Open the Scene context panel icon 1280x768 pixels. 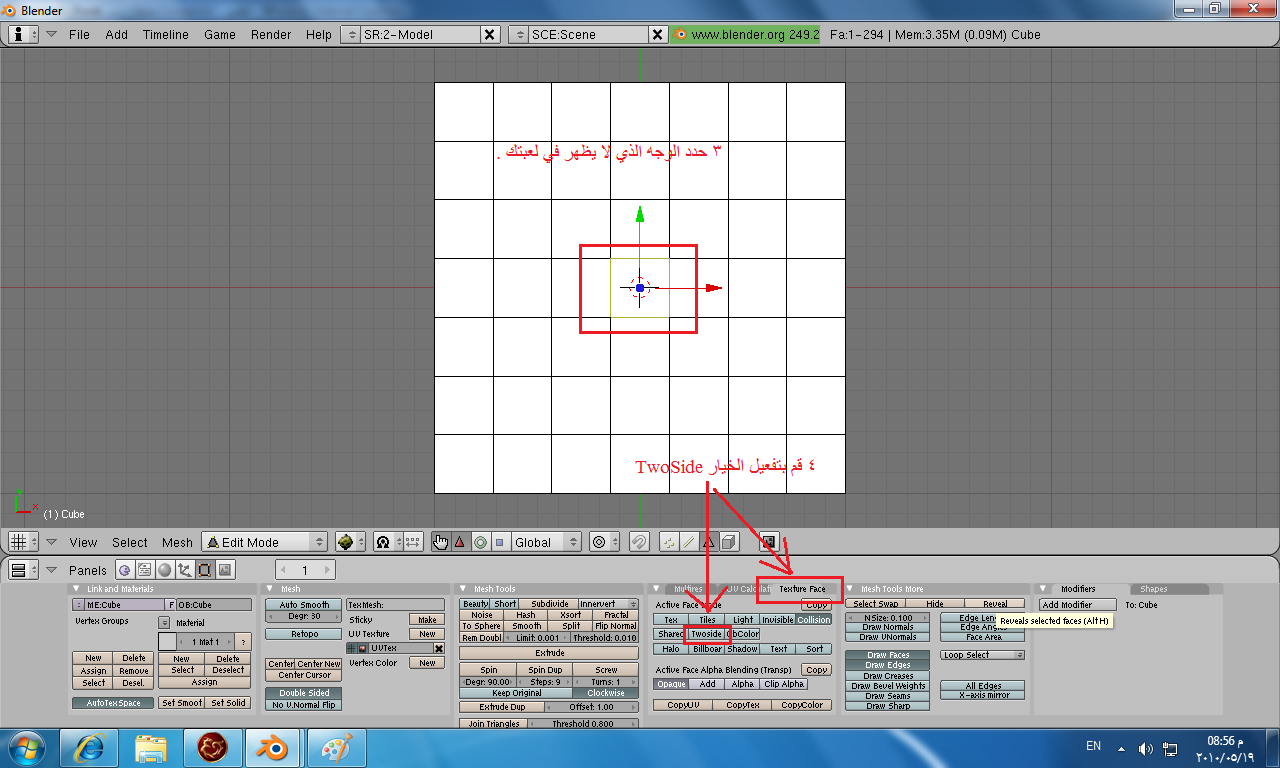tap(225, 570)
